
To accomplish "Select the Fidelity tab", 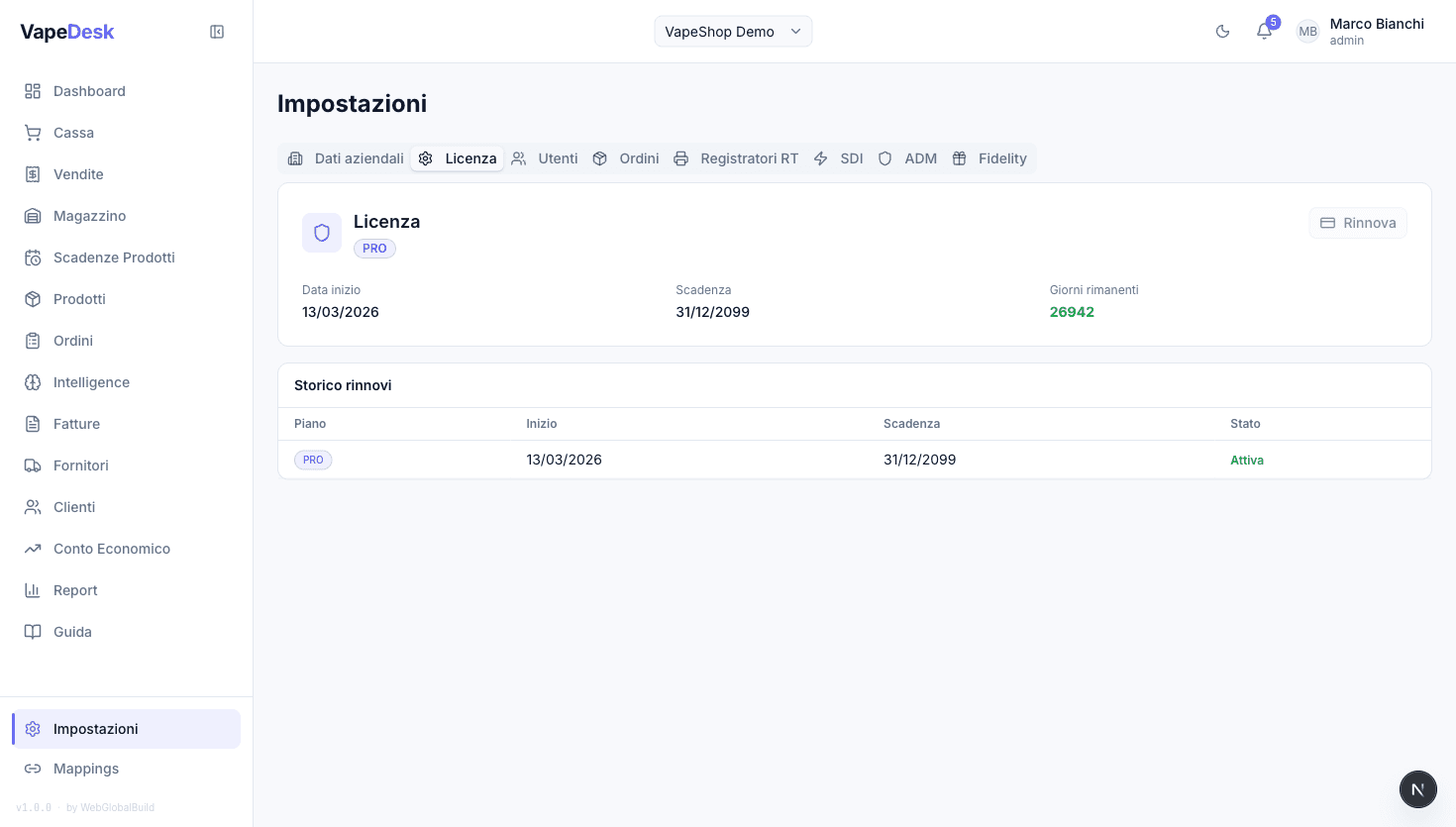I will 989,158.
